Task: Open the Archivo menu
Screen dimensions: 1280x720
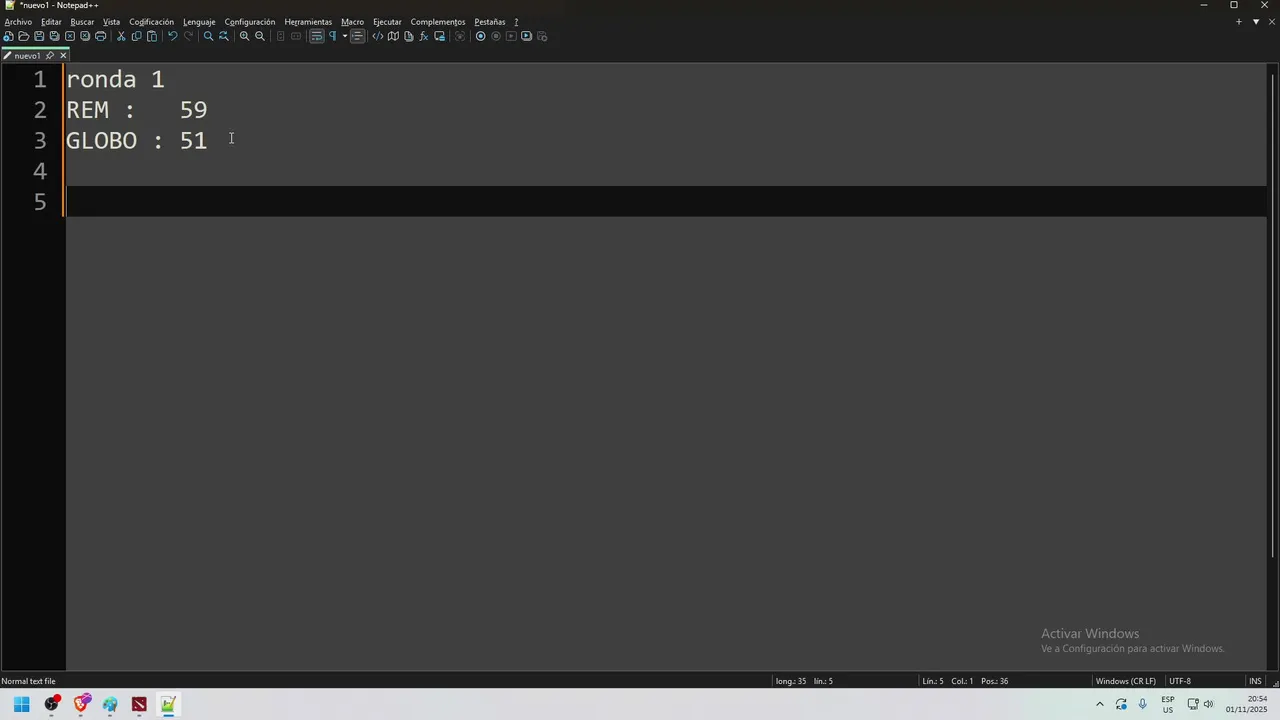Action: (18, 22)
